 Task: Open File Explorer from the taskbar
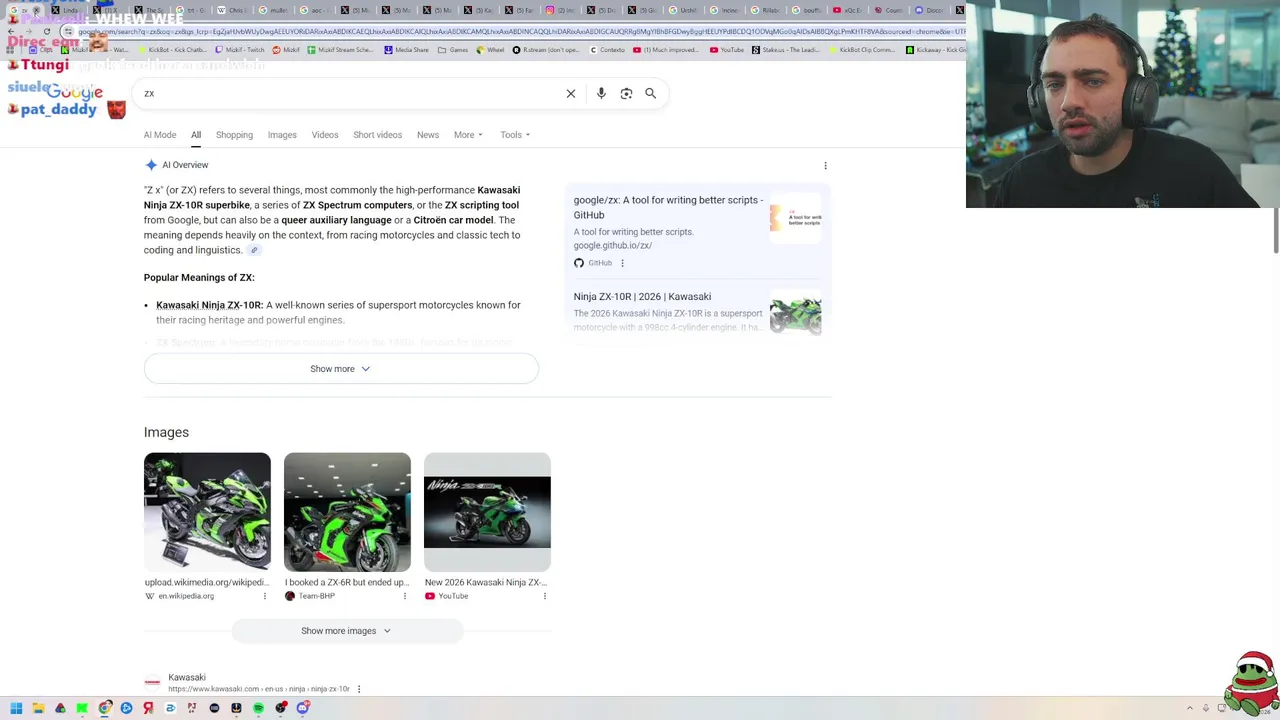pyautogui.click(x=38, y=708)
